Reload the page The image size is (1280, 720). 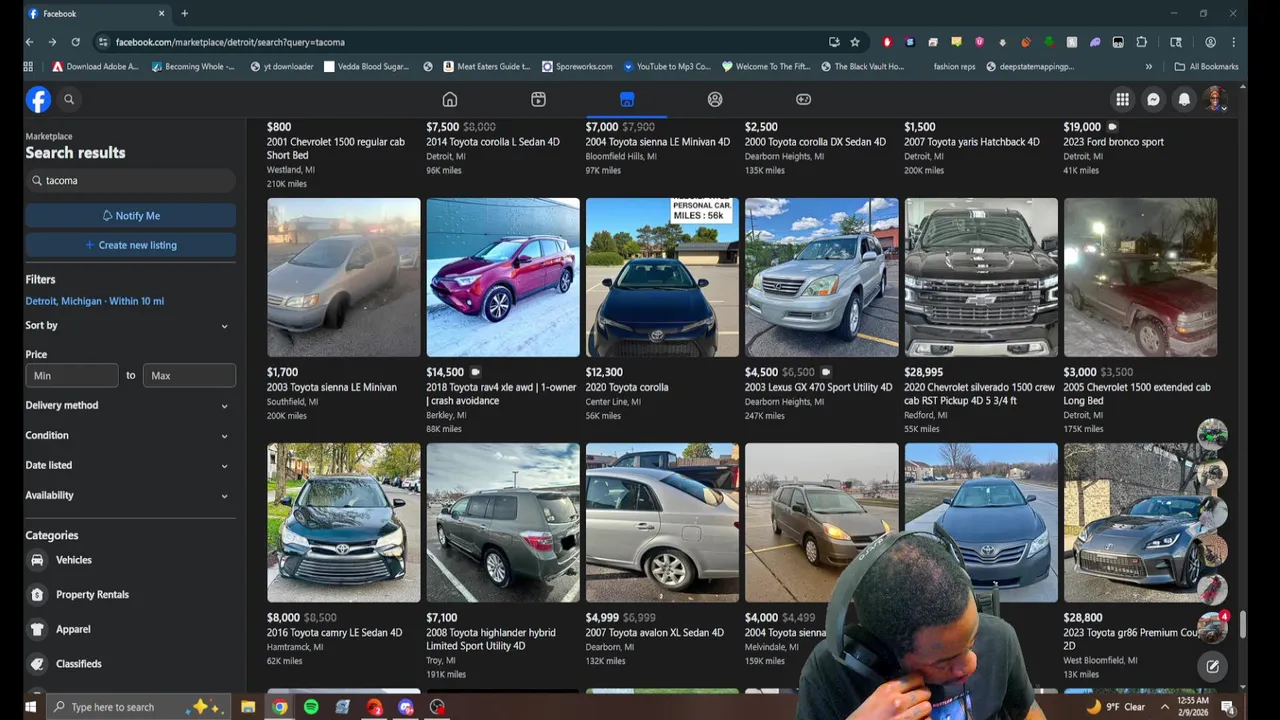click(x=75, y=42)
